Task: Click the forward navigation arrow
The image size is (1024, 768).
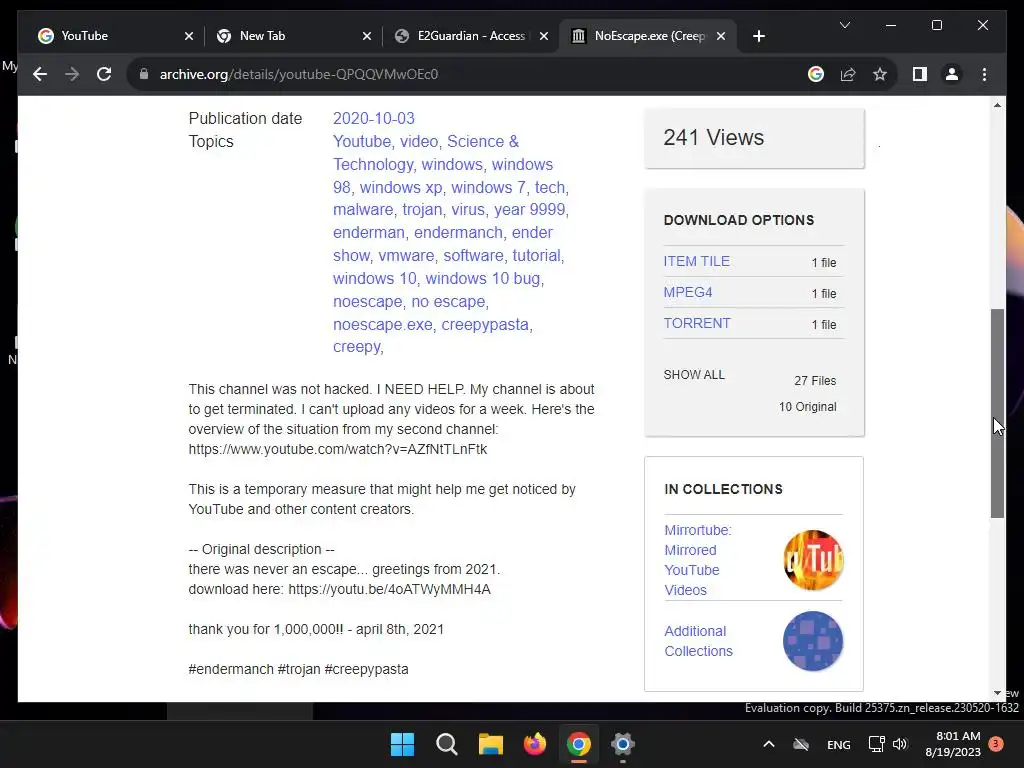Action: [x=72, y=74]
